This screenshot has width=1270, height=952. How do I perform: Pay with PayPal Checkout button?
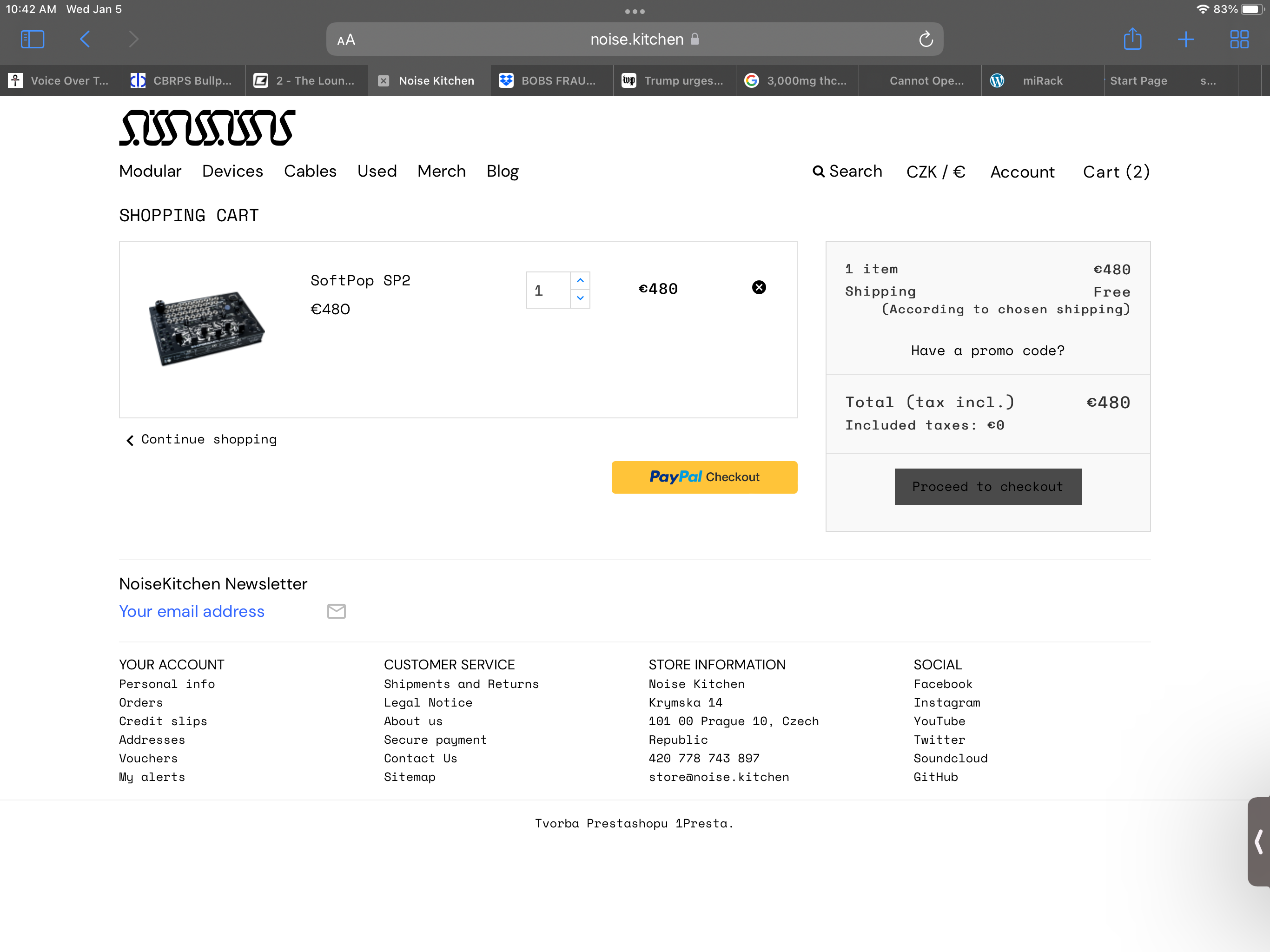pyautogui.click(x=704, y=476)
